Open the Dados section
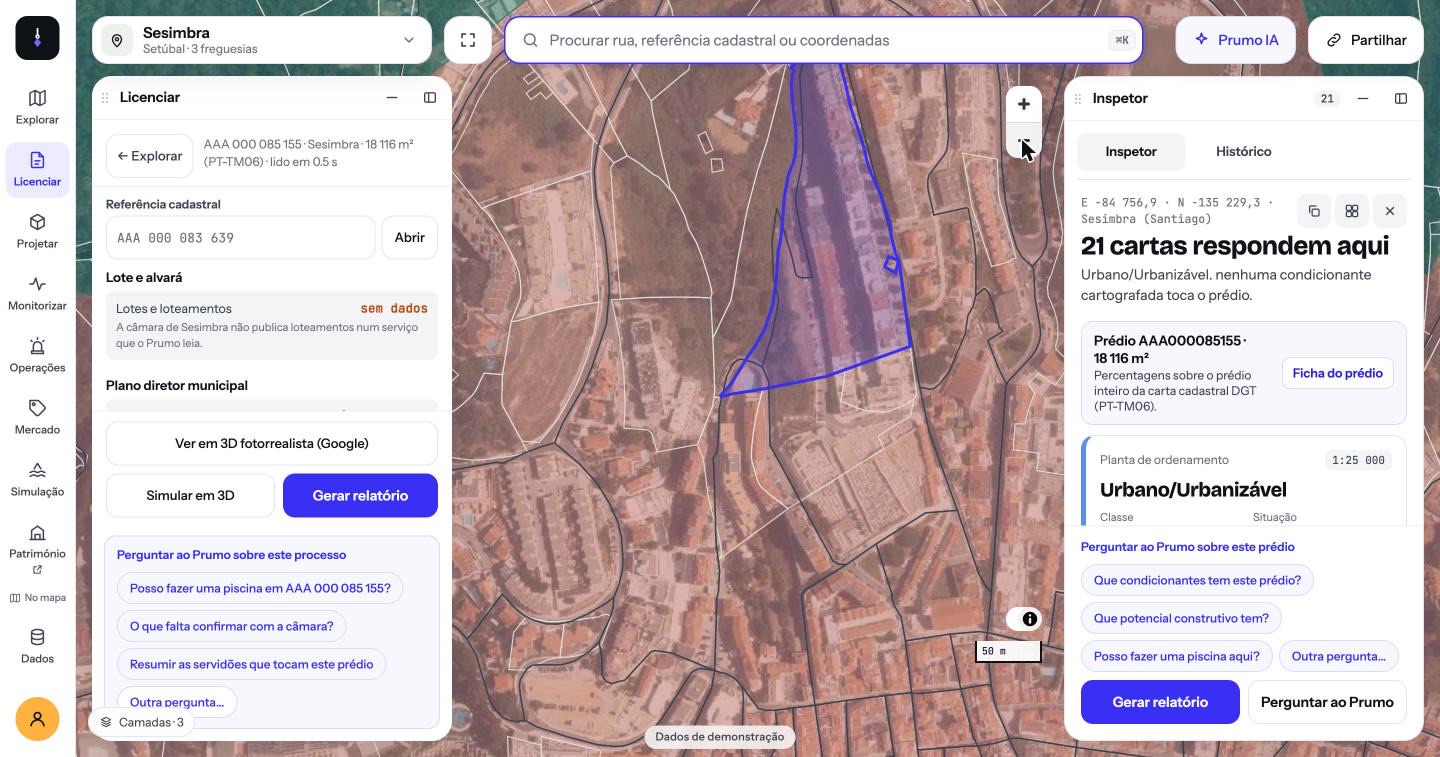The height and width of the screenshot is (757, 1440). (37, 646)
